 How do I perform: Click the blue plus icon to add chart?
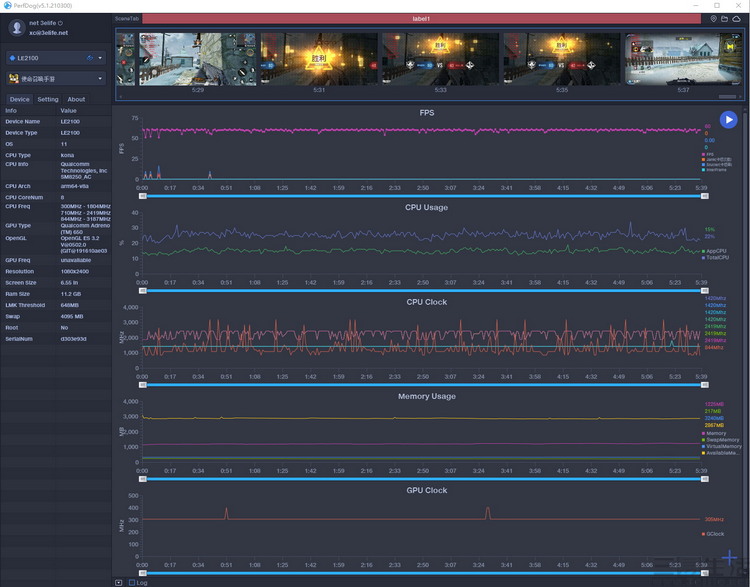pos(729,557)
